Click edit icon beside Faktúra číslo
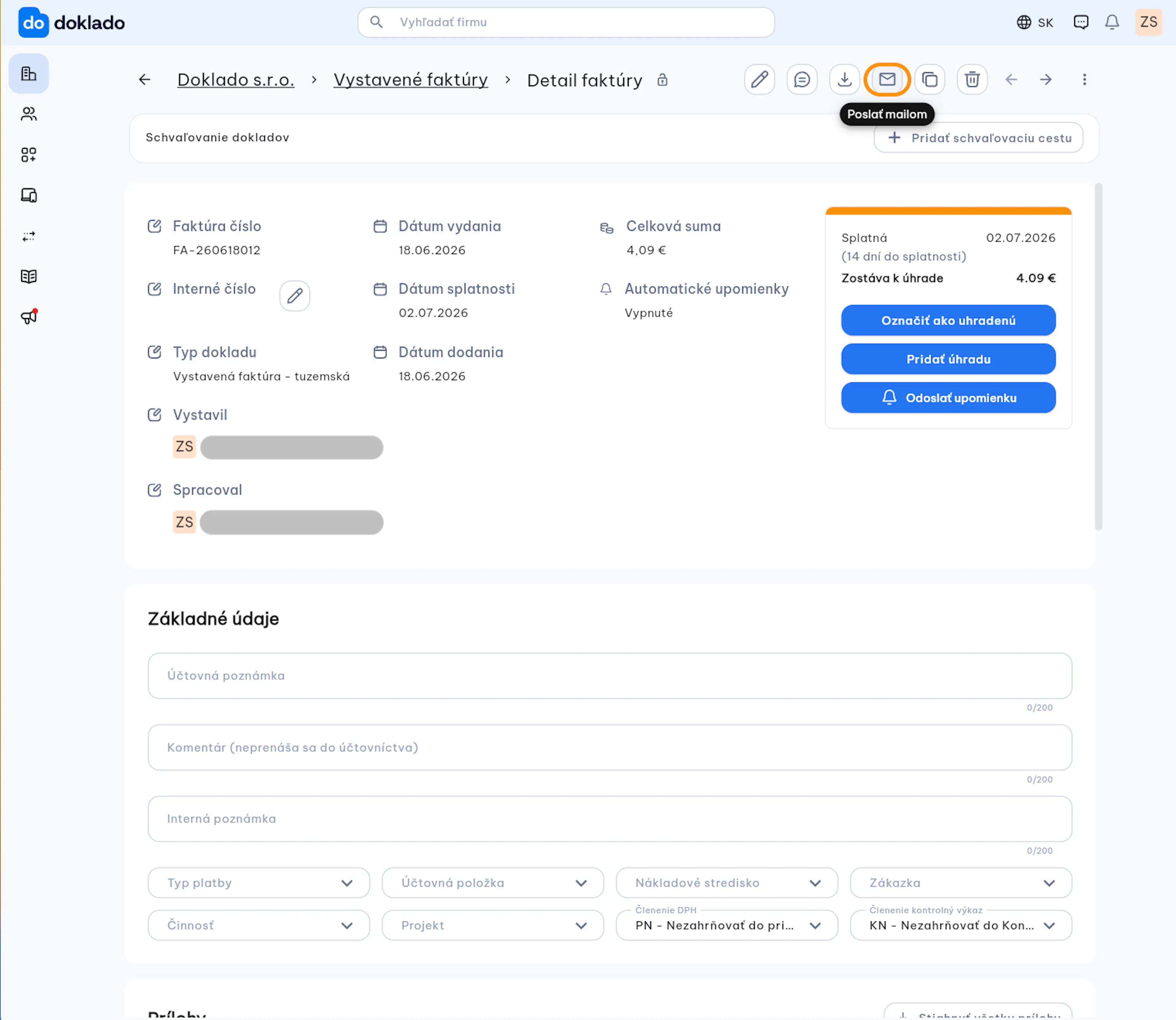 click(154, 226)
